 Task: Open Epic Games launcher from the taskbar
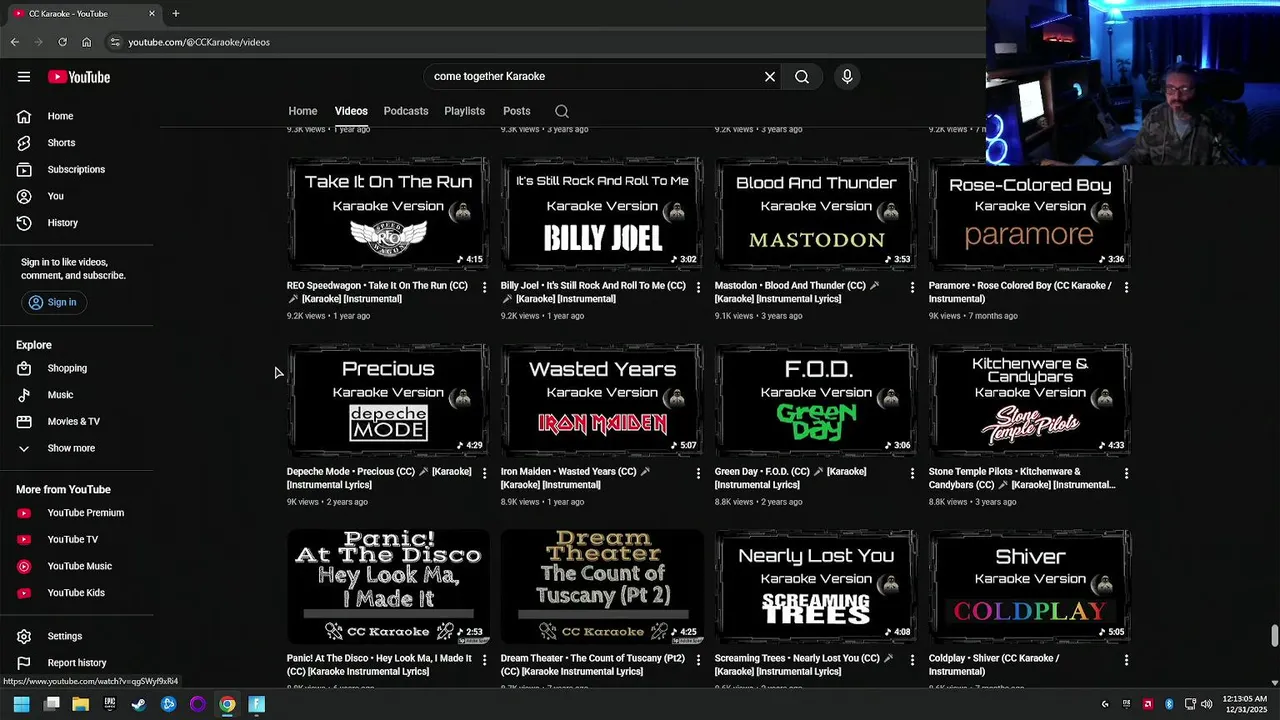pos(110,704)
